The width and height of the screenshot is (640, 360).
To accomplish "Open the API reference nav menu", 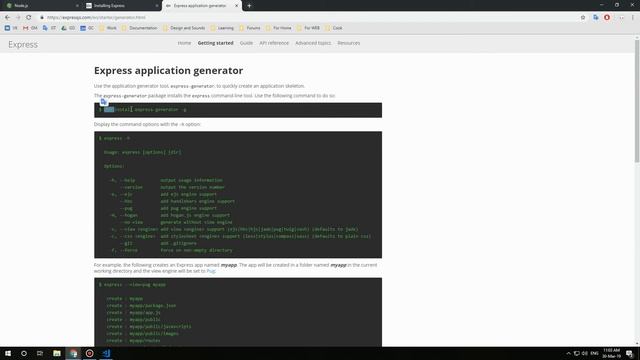I will (274, 43).
